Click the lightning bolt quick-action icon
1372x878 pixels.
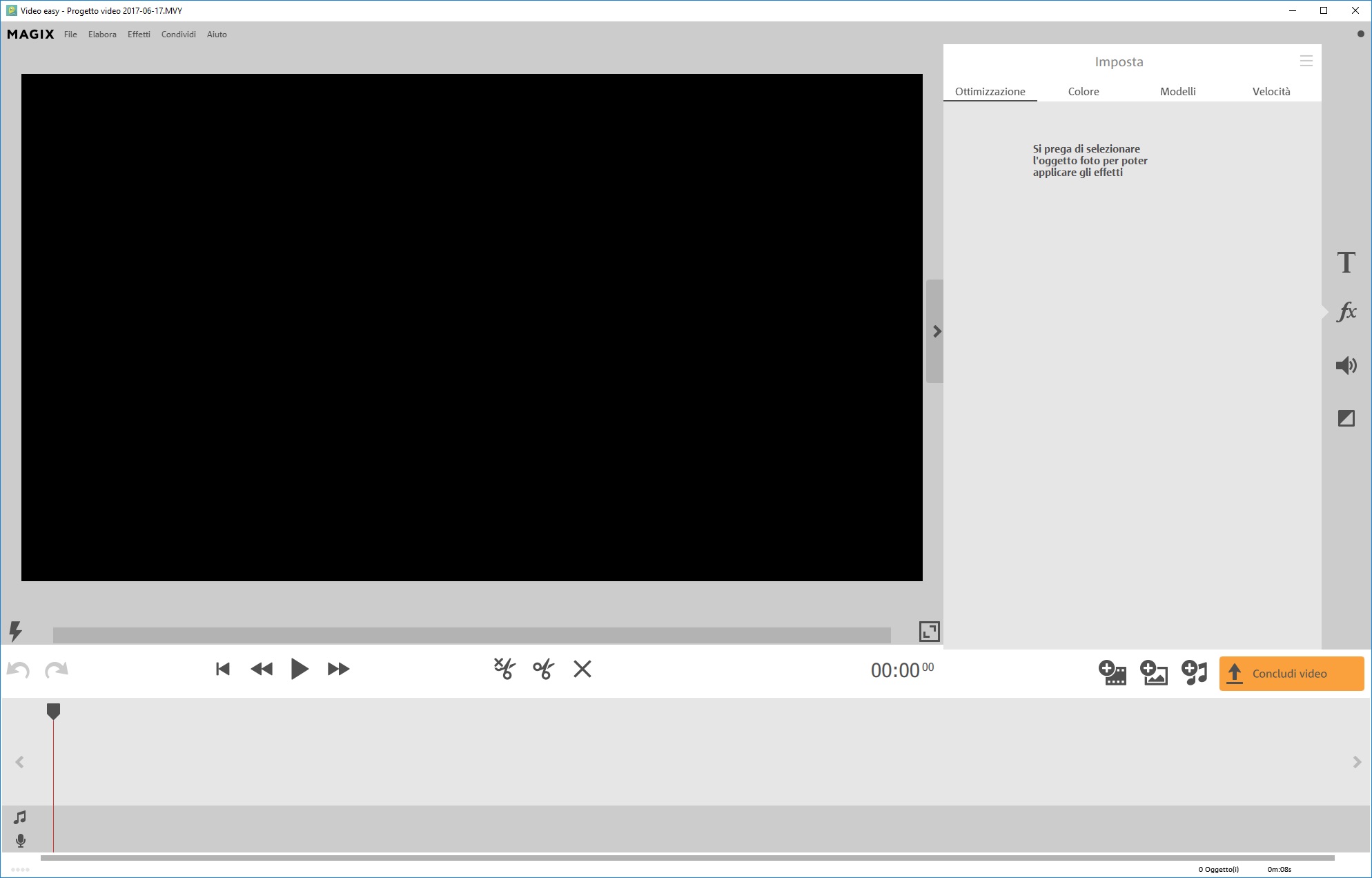(15, 630)
